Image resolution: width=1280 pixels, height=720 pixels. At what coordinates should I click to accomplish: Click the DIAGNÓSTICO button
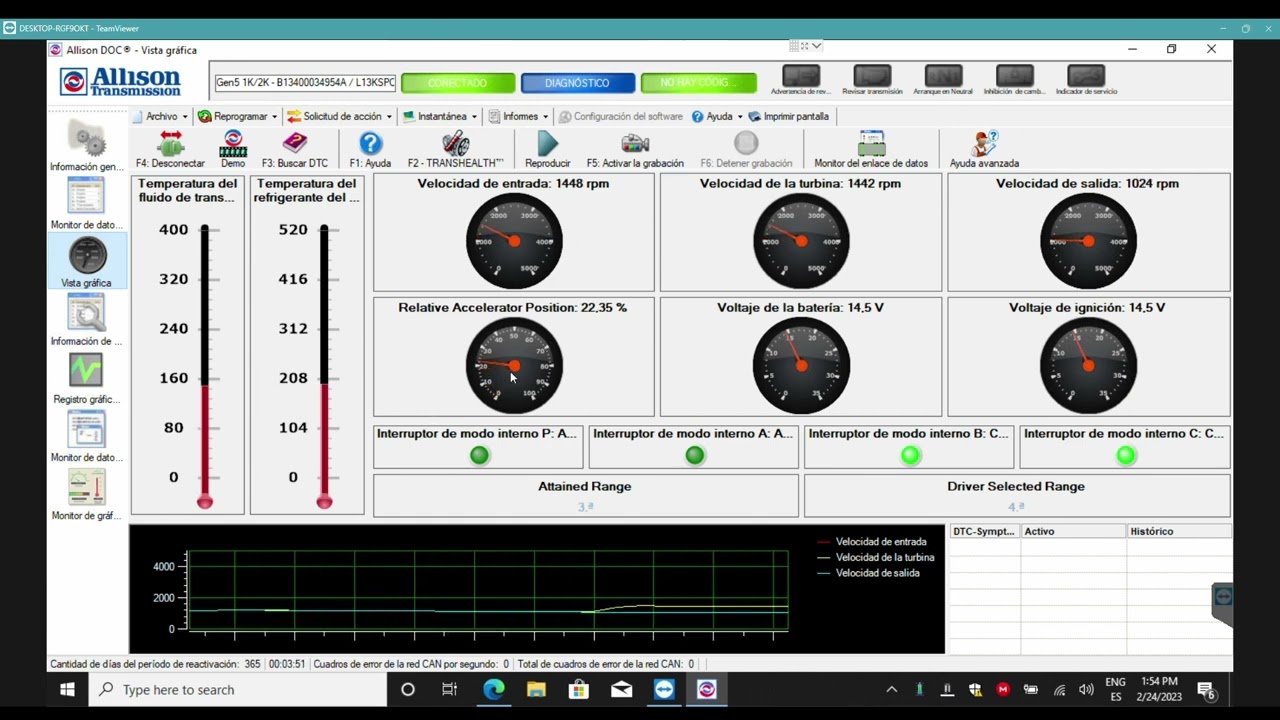point(577,83)
